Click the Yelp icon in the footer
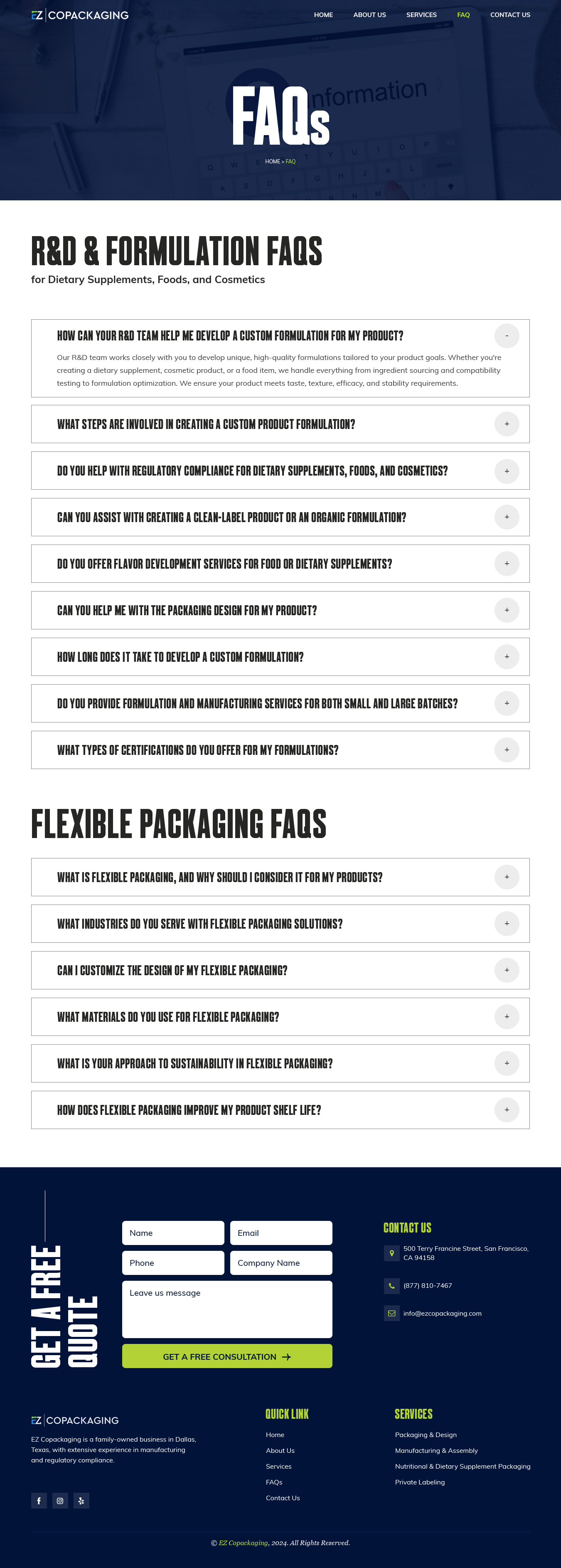The height and width of the screenshot is (1568, 561). [81, 1500]
